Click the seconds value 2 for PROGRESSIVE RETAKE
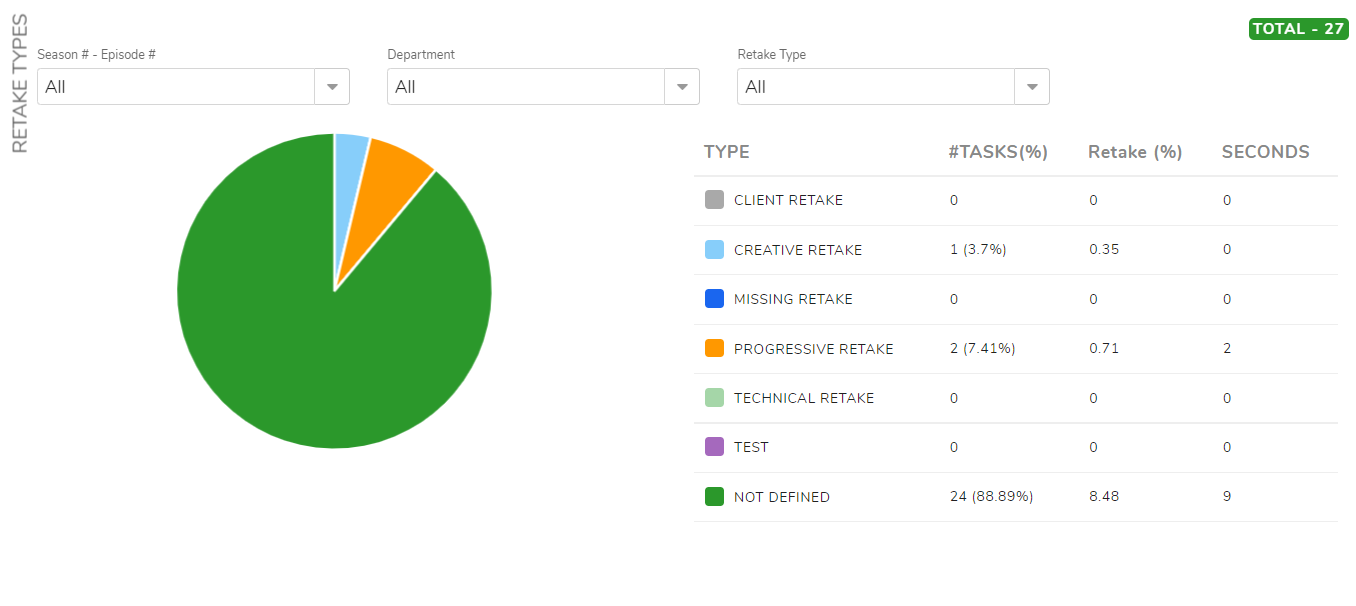Viewport: 1356px width, 606px height. 1227,349
